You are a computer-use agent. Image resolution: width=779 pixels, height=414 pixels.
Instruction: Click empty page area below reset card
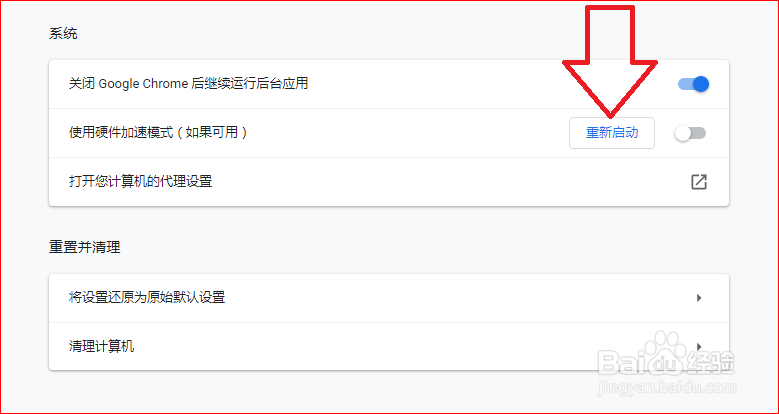coord(389,392)
